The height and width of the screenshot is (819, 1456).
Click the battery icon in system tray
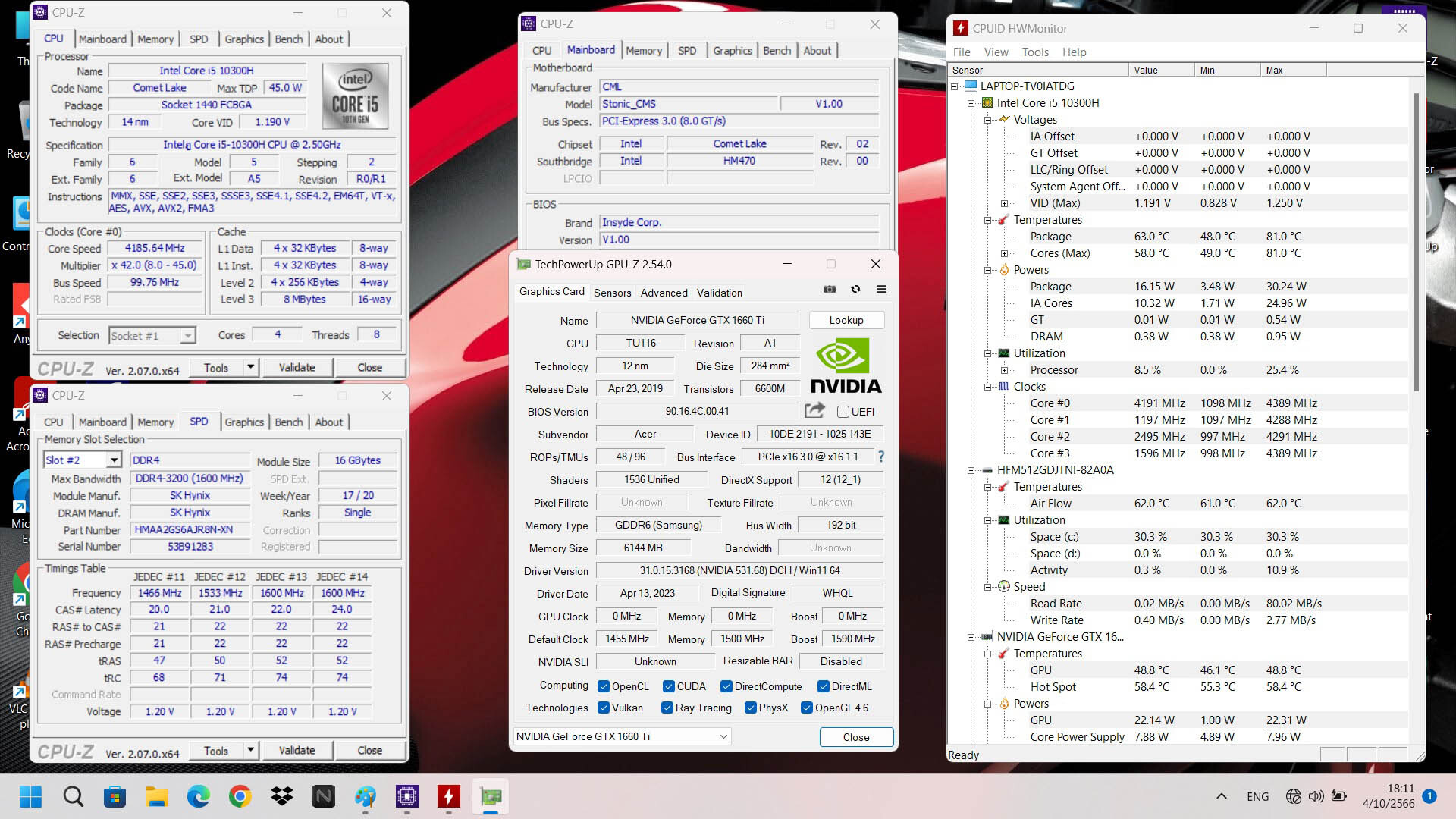click(1339, 796)
